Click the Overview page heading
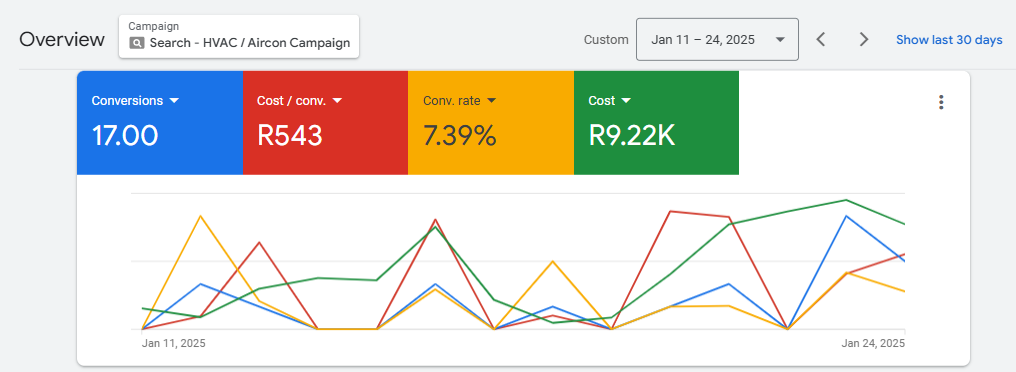This screenshot has height=372, width=1016. point(62,40)
